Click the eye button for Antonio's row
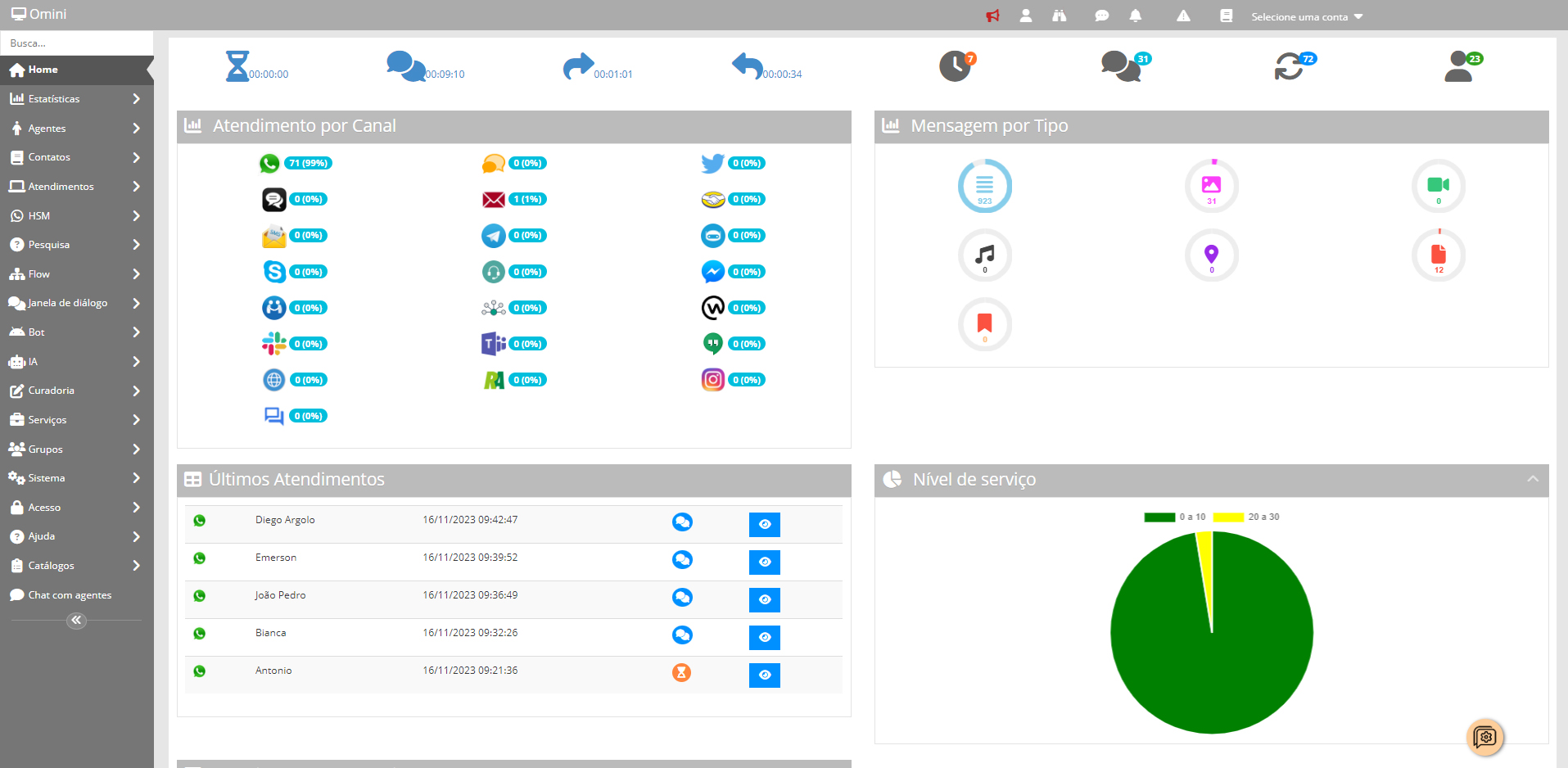Image resolution: width=1568 pixels, height=768 pixels. [x=764, y=675]
